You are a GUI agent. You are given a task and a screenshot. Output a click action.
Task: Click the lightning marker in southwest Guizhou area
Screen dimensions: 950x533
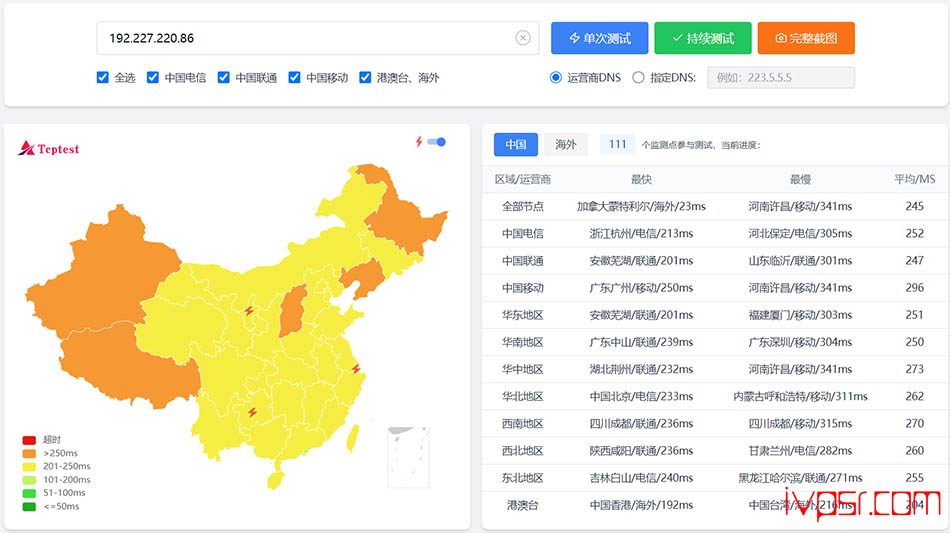coord(253,412)
